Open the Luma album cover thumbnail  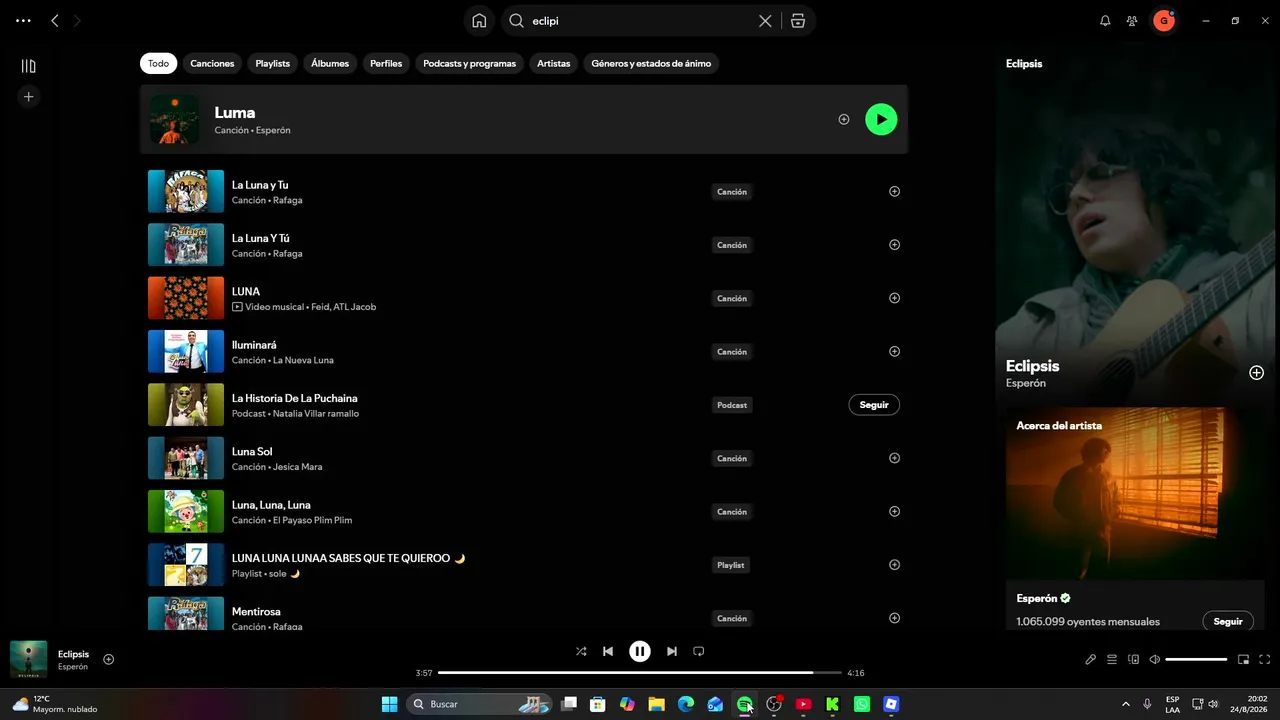[174, 119]
